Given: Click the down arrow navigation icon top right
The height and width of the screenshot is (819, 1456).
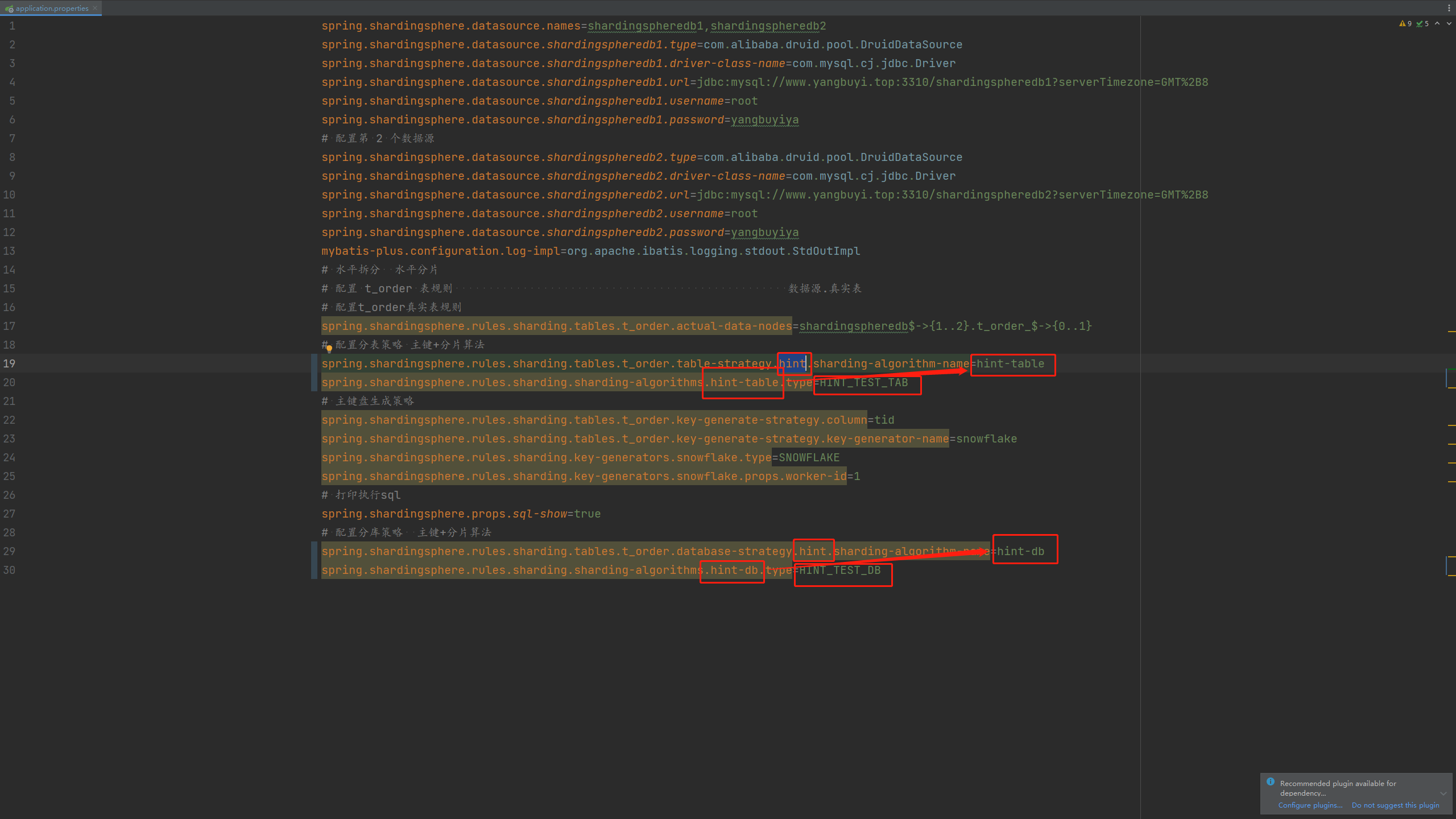Looking at the screenshot, I should 1449,22.
